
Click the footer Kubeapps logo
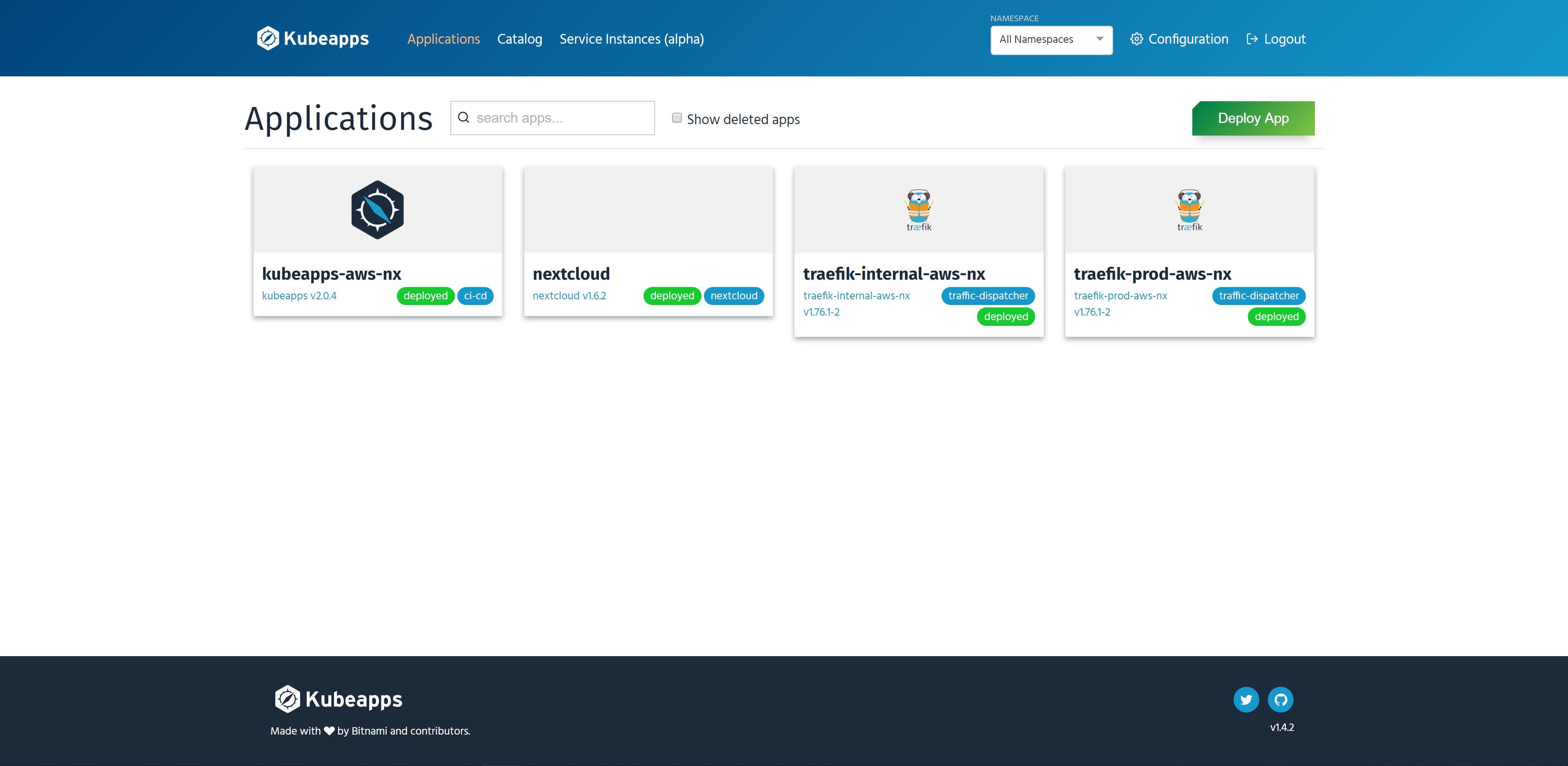point(338,698)
